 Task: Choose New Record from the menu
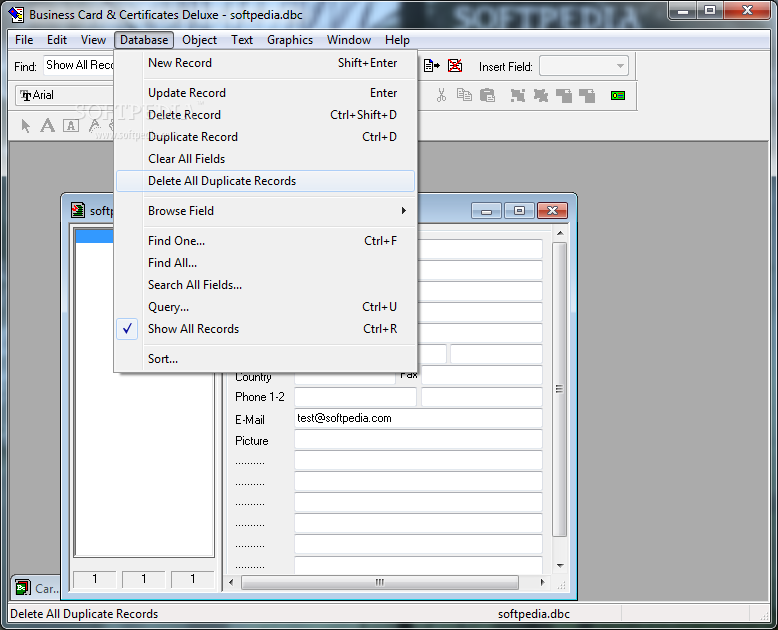click(265, 63)
